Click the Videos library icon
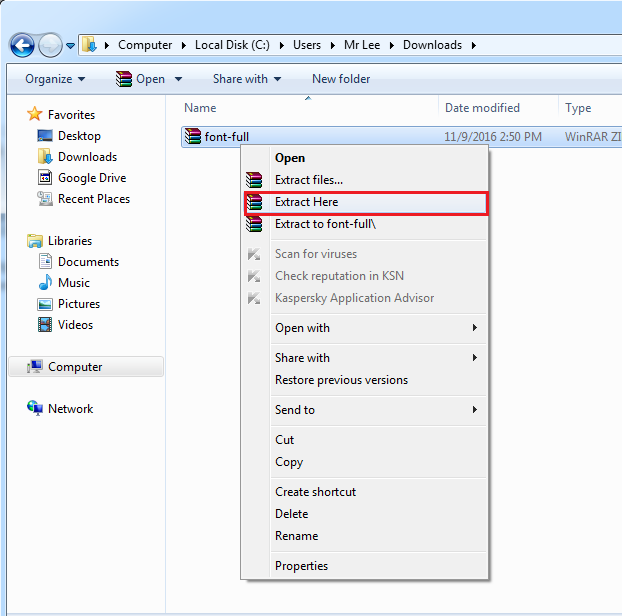Screen dimensions: 622x616 point(45,325)
